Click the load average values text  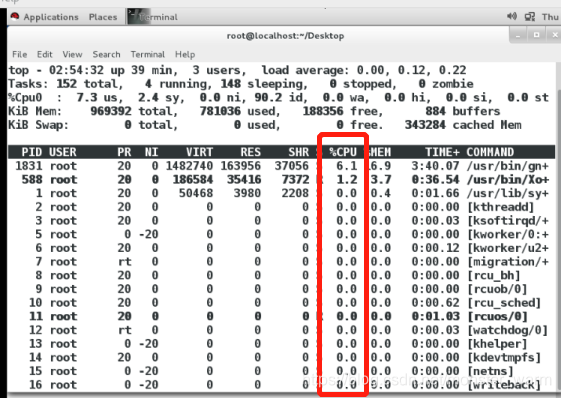[411, 70]
